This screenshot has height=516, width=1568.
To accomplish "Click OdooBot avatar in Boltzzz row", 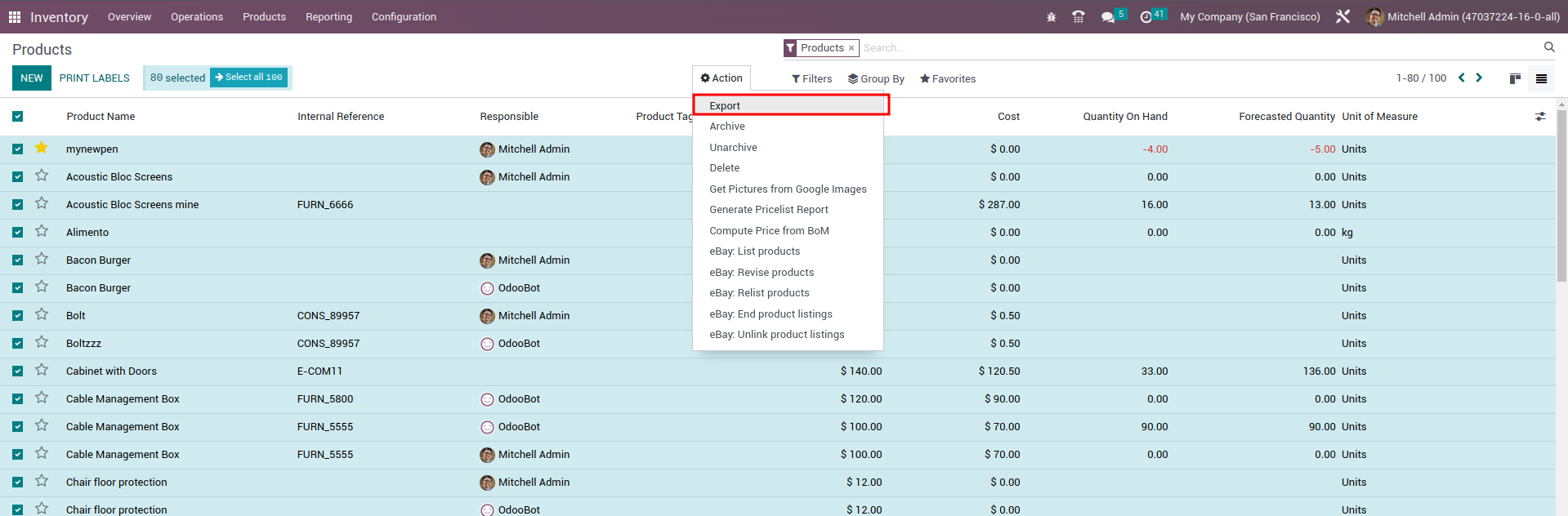I will pos(487,344).
